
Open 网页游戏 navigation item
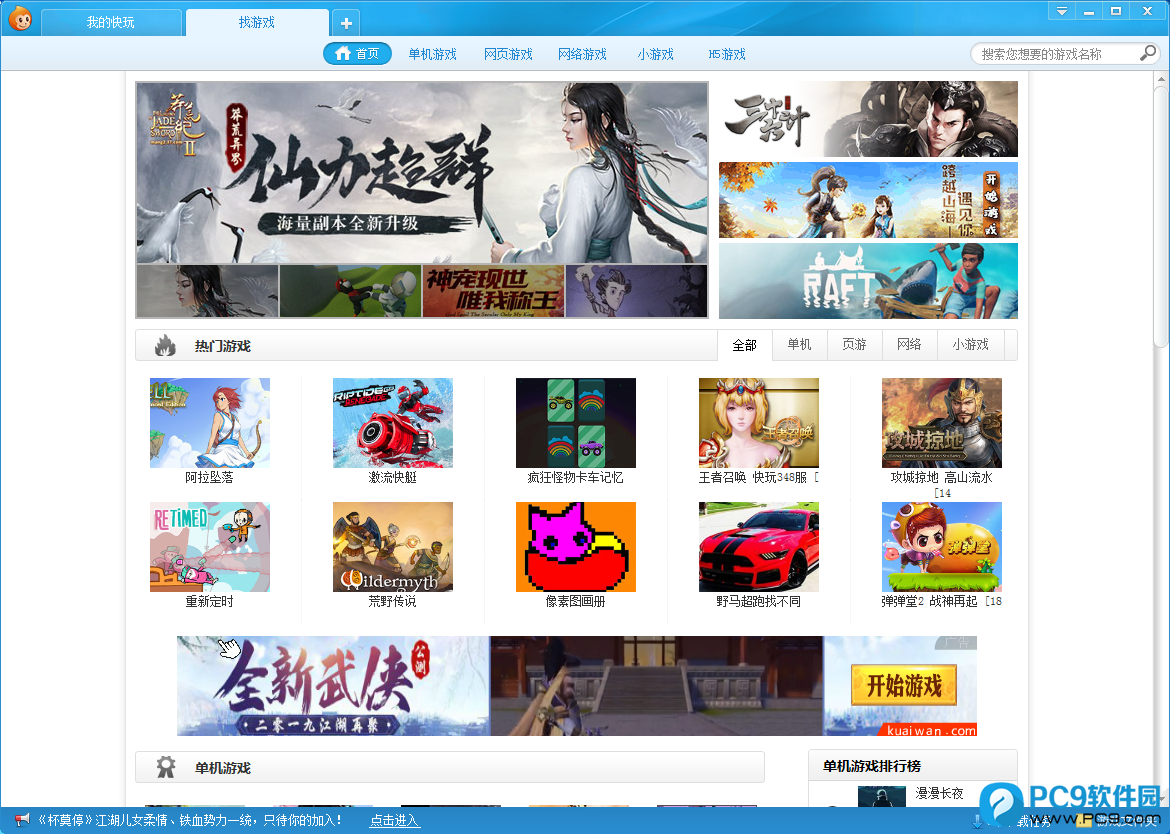click(508, 54)
